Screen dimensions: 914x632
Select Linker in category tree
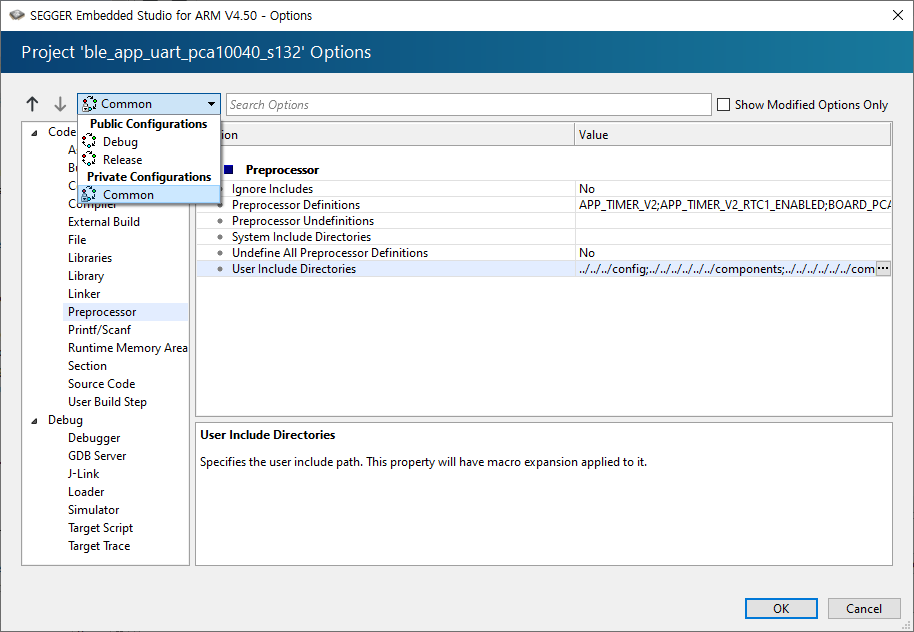tap(84, 294)
